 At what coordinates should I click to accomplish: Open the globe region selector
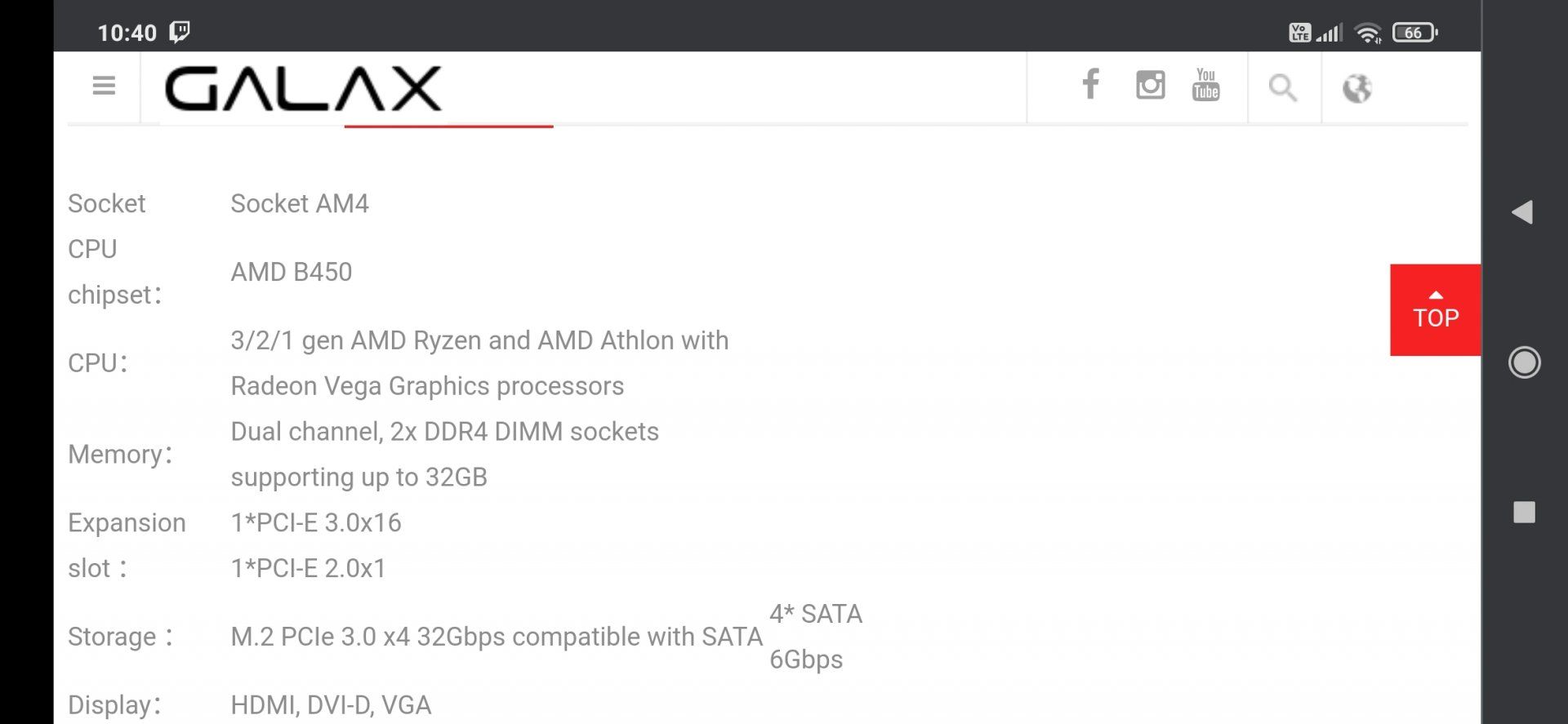pyautogui.click(x=1356, y=88)
